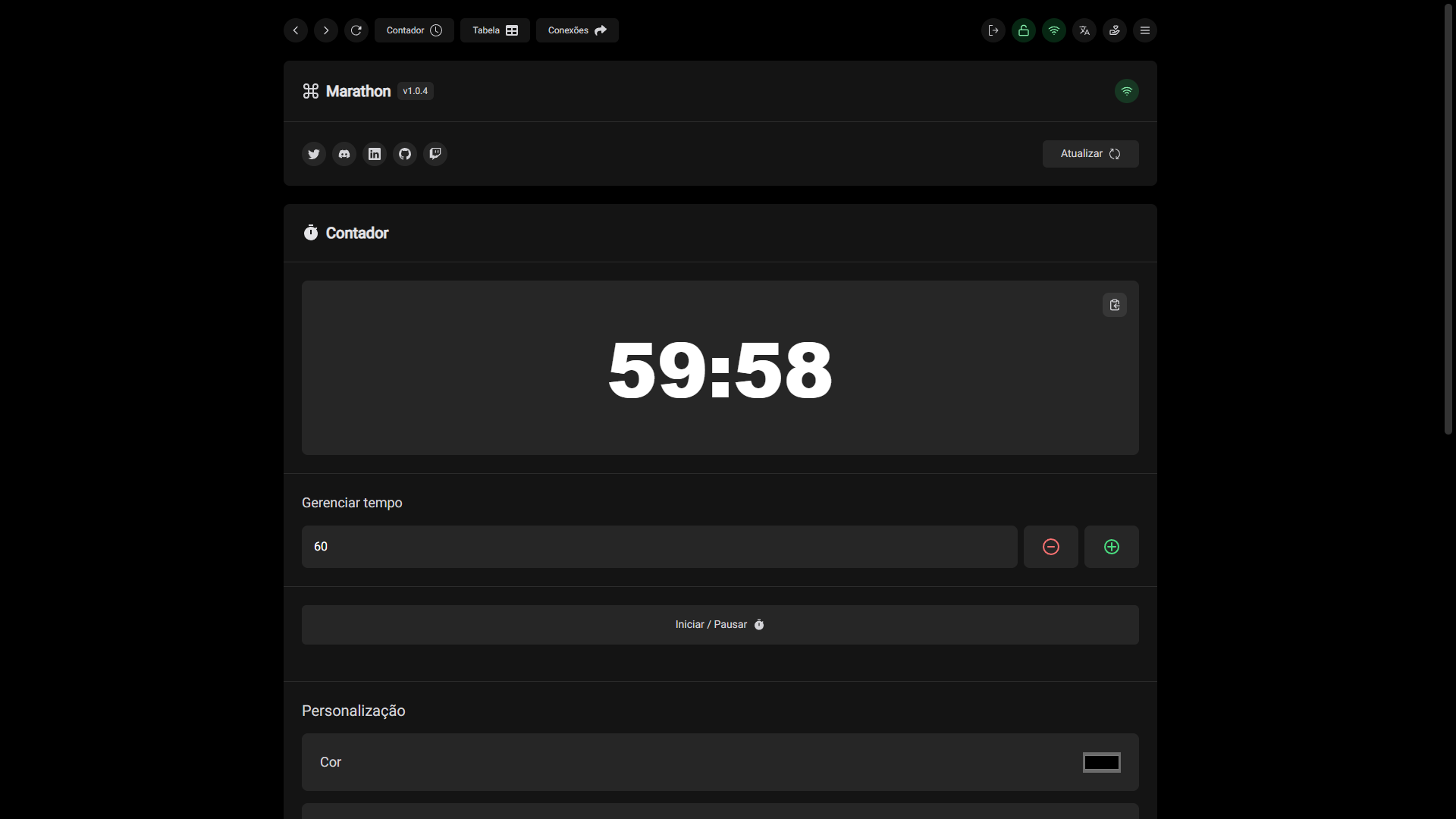Toggle the wifi connection button in top bar
Image resolution: width=1456 pixels, height=819 pixels.
(x=1053, y=30)
